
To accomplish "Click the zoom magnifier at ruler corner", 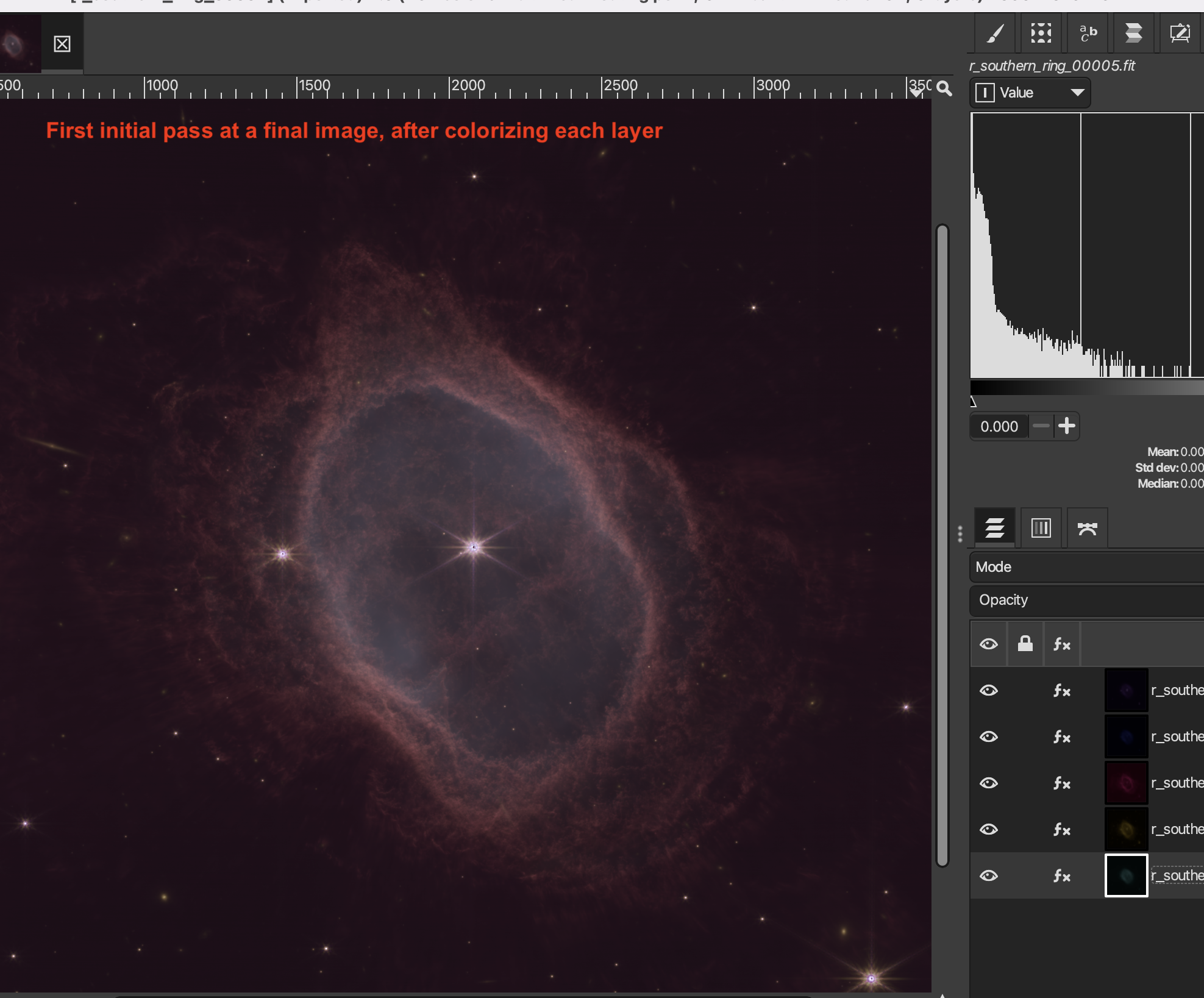I will click(944, 88).
